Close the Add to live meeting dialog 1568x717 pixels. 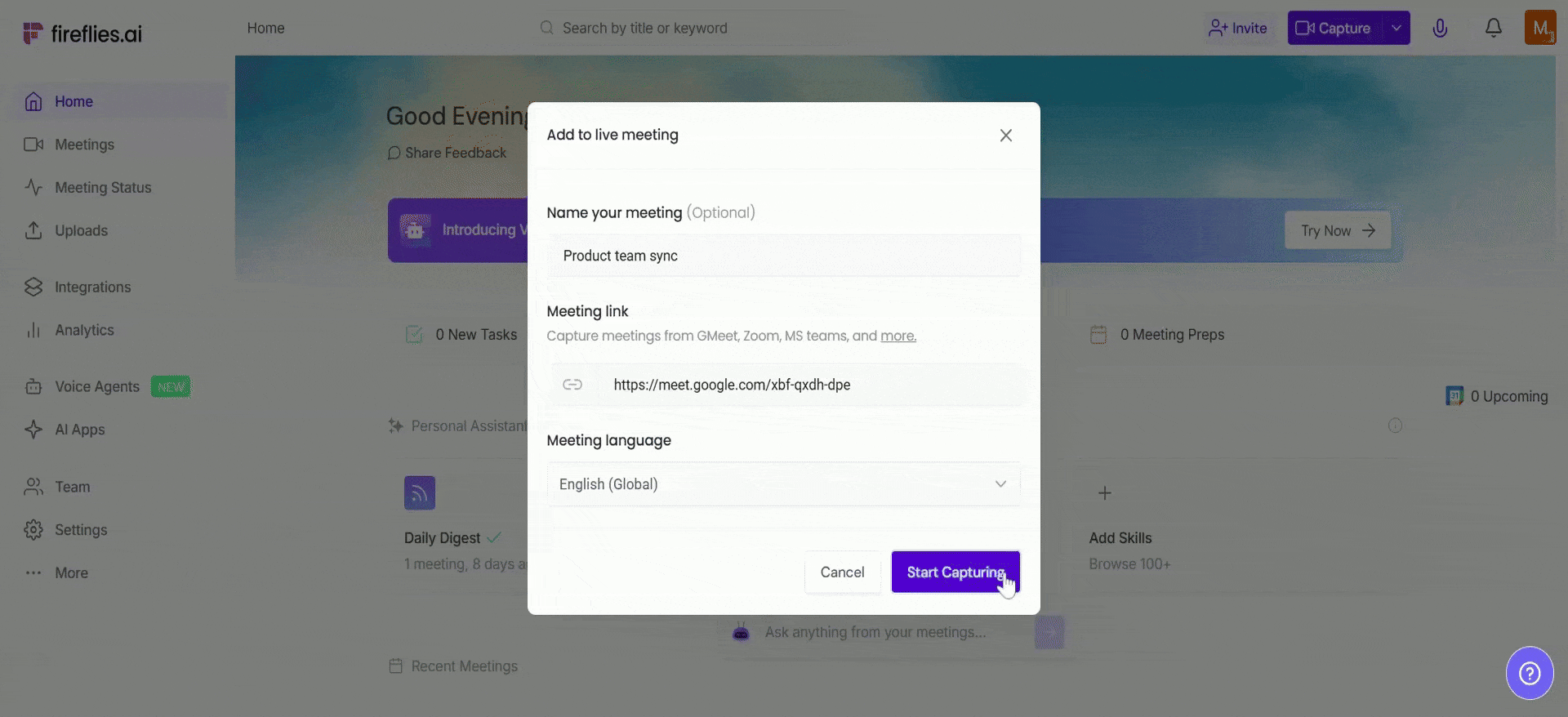pyautogui.click(x=1006, y=136)
